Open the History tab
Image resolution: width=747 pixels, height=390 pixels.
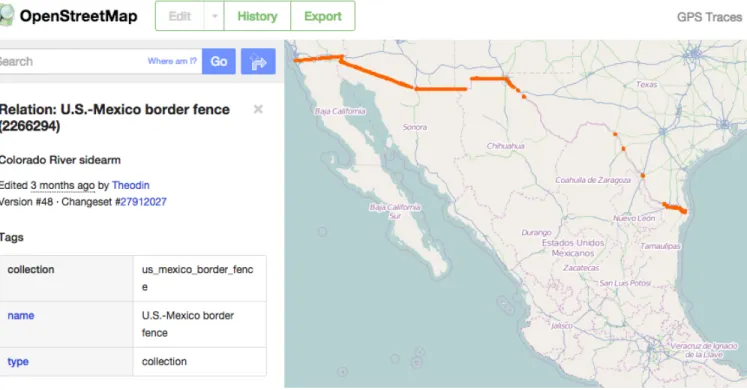[257, 16]
